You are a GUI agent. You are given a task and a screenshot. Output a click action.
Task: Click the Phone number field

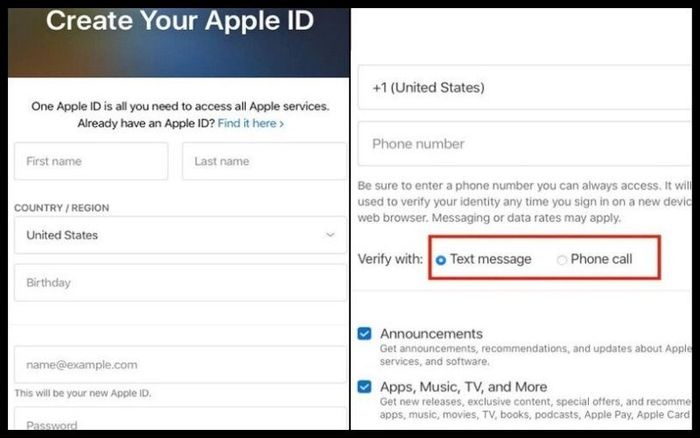click(x=525, y=144)
